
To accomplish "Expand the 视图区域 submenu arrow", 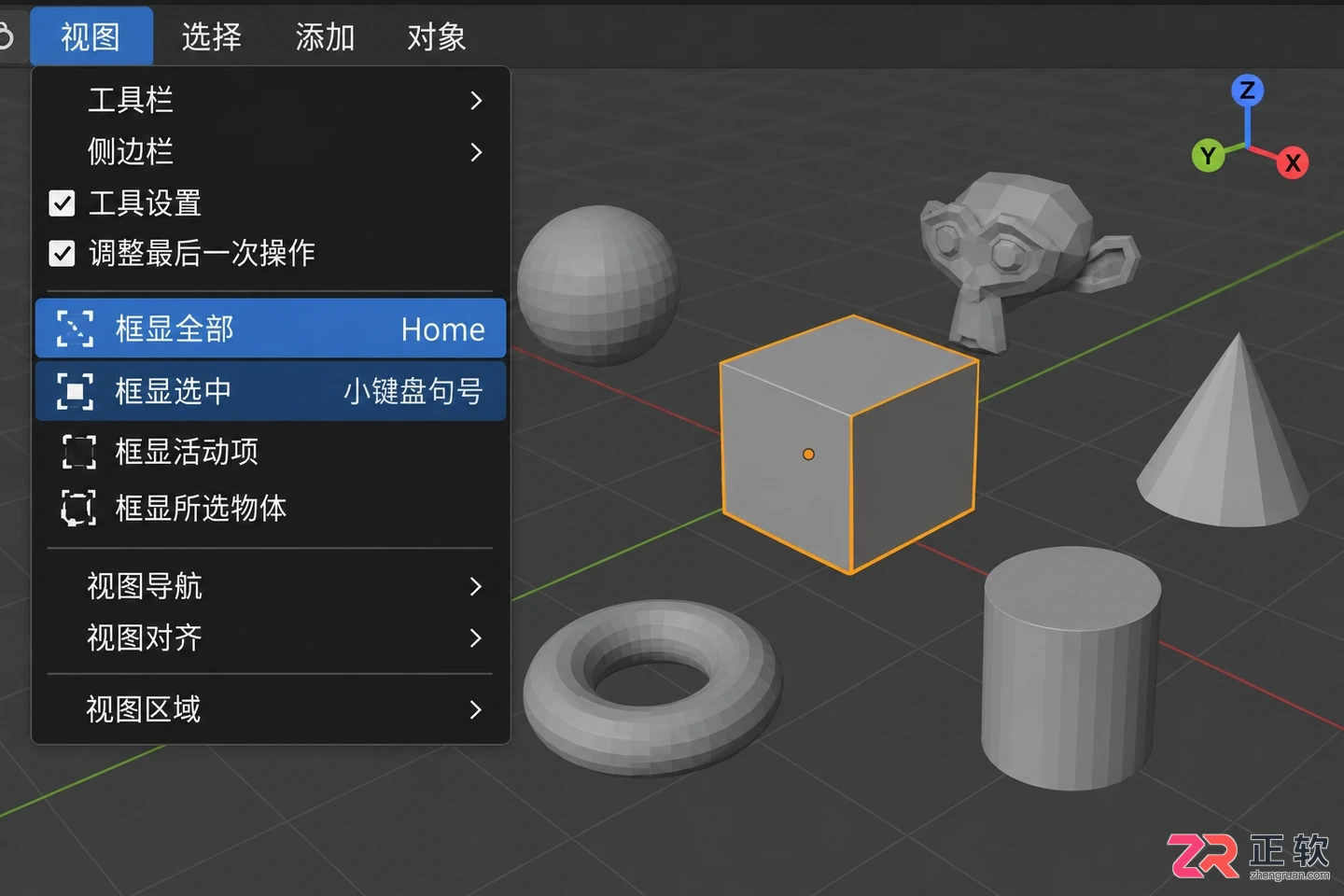I will coord(476,709).
